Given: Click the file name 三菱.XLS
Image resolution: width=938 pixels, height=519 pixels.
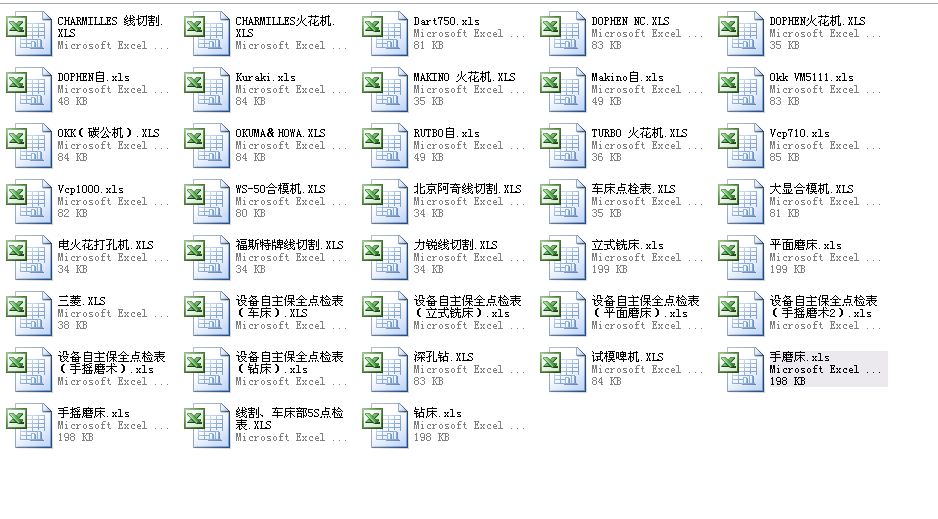Looking at the screenshot, I should click(81, 301).
